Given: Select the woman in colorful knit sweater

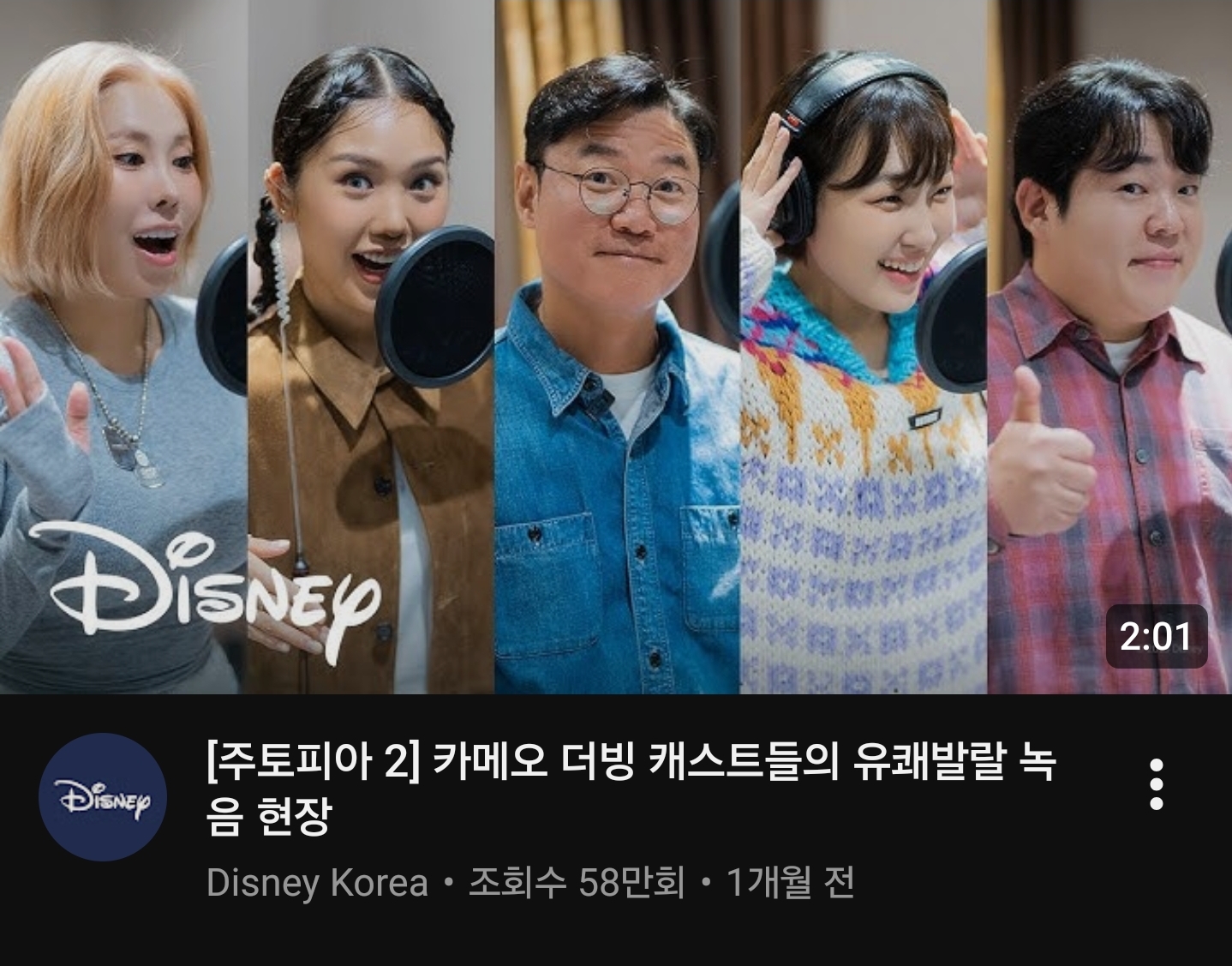Looking at the screenshot, I should click(x=864, y=347).
